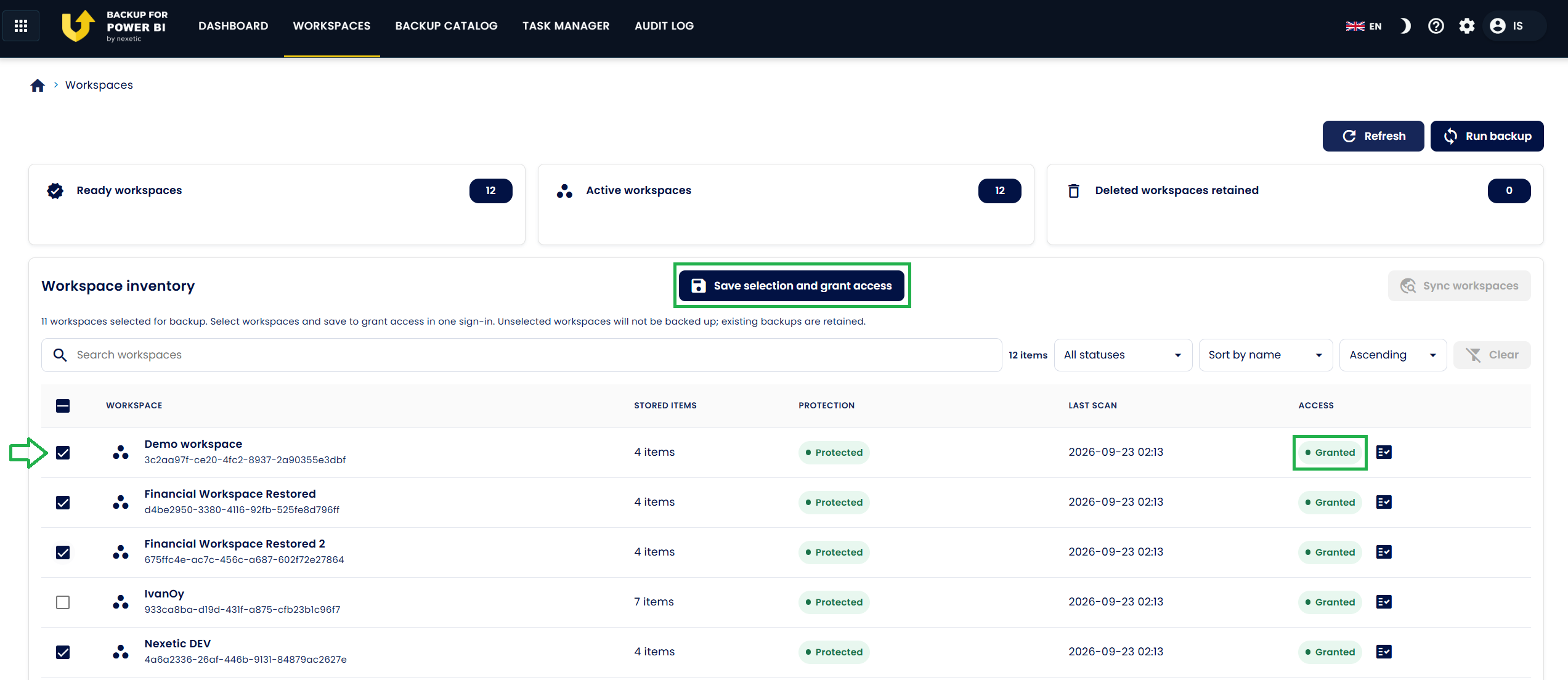Image resolution: width=1568 pixels, height=680 pixels.
Task: Click the Backup for Power BI logo
Action: [x=115, y=26]
